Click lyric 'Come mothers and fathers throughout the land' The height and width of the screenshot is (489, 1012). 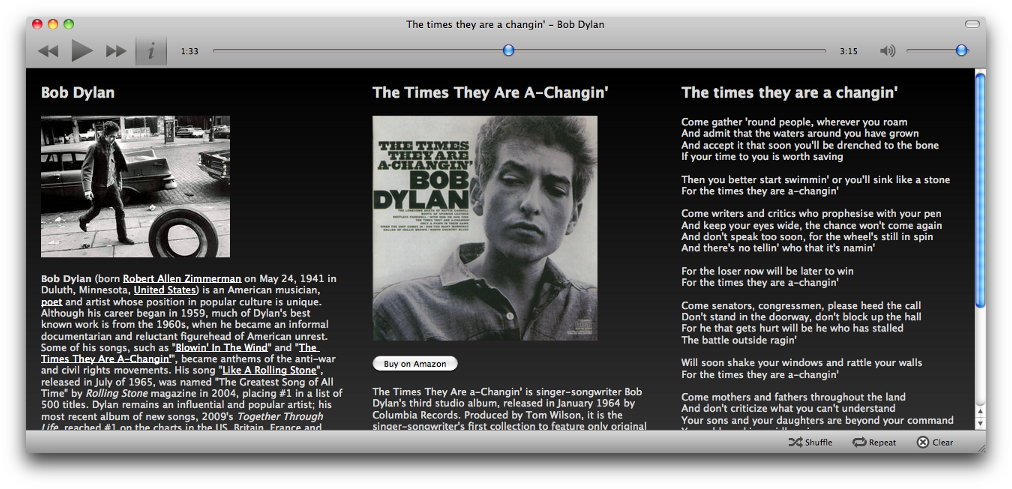tap(793, 397)
